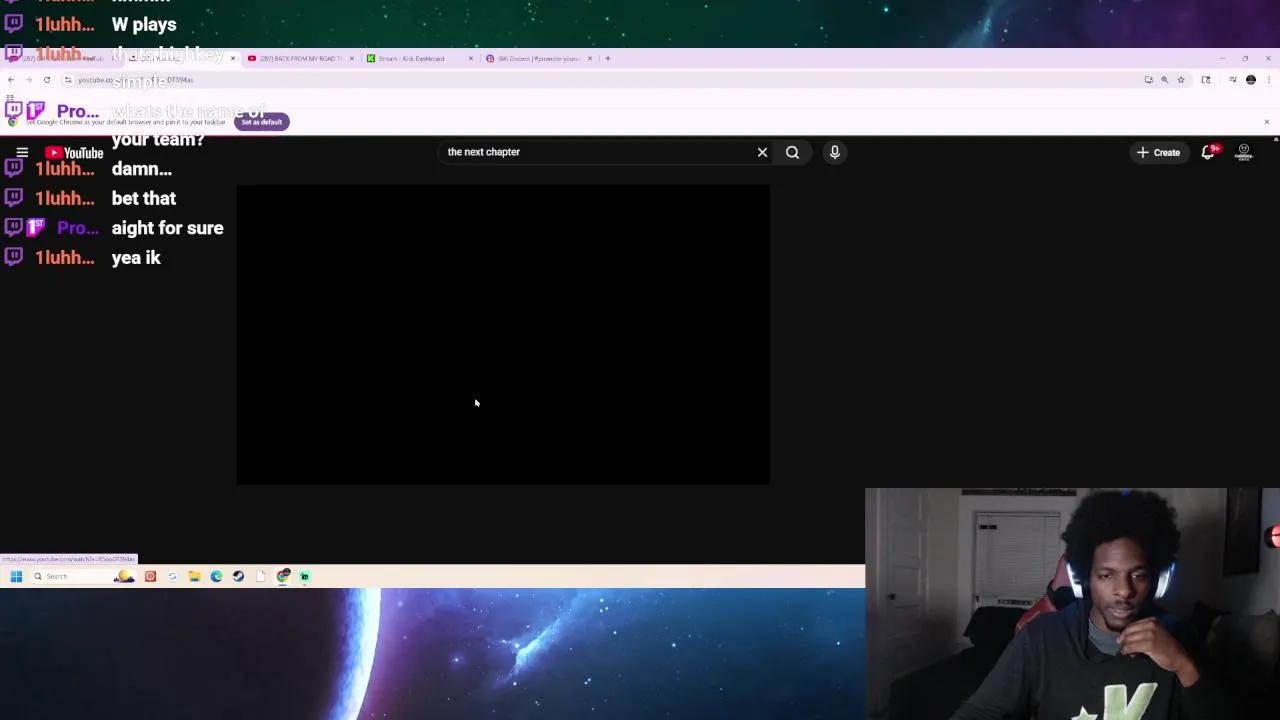The width and height of the screenshot is (1280, 720).
Task: Start voice search with the microphone
Action: 834,152
